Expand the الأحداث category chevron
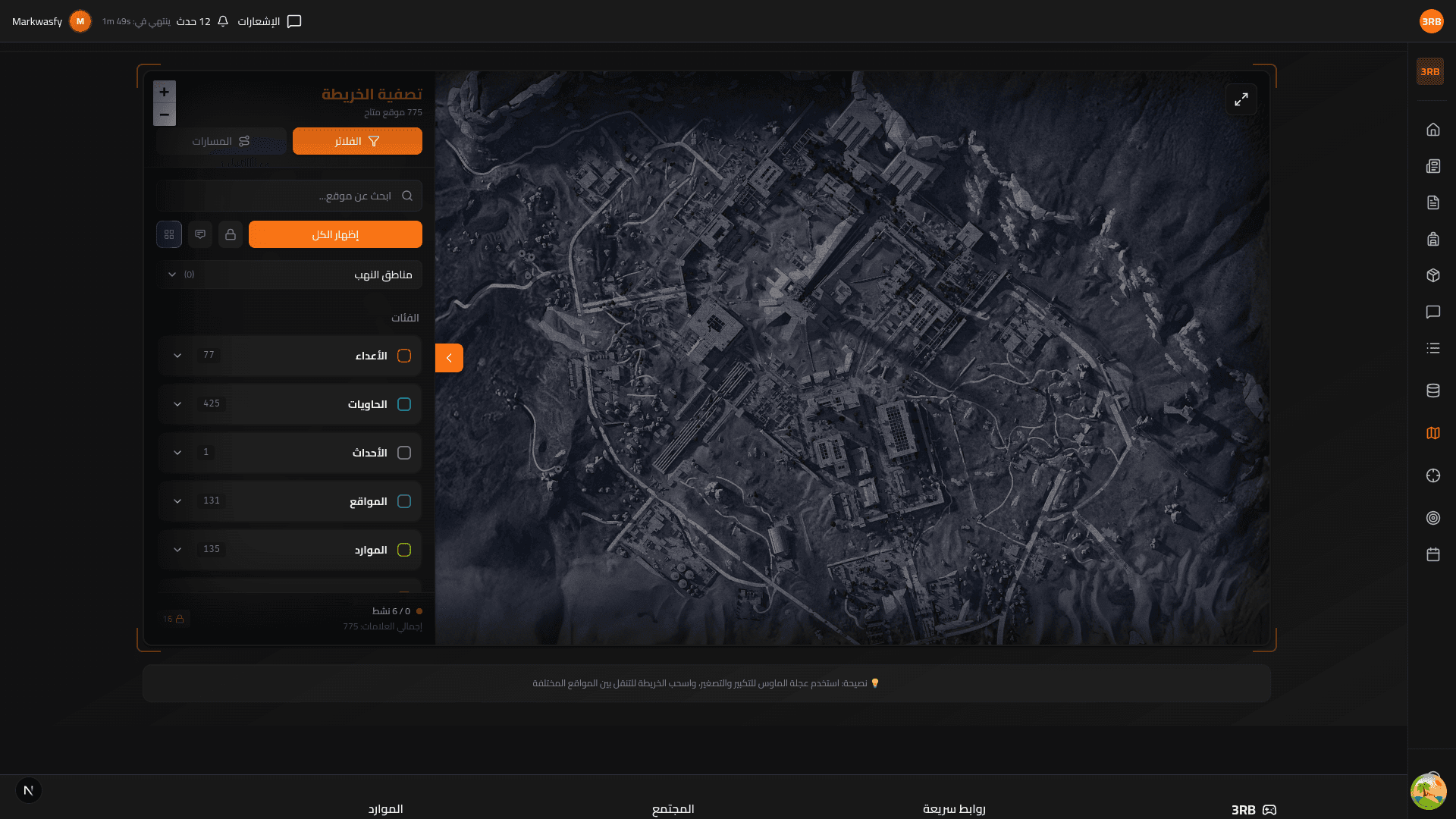 point(177,453)
